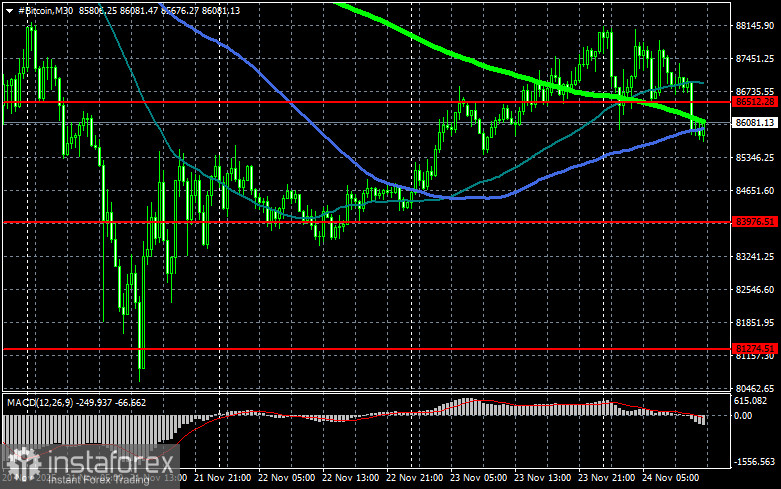Click the MACD scale value 0.00
781x489 pixels.
click(743, 416)
